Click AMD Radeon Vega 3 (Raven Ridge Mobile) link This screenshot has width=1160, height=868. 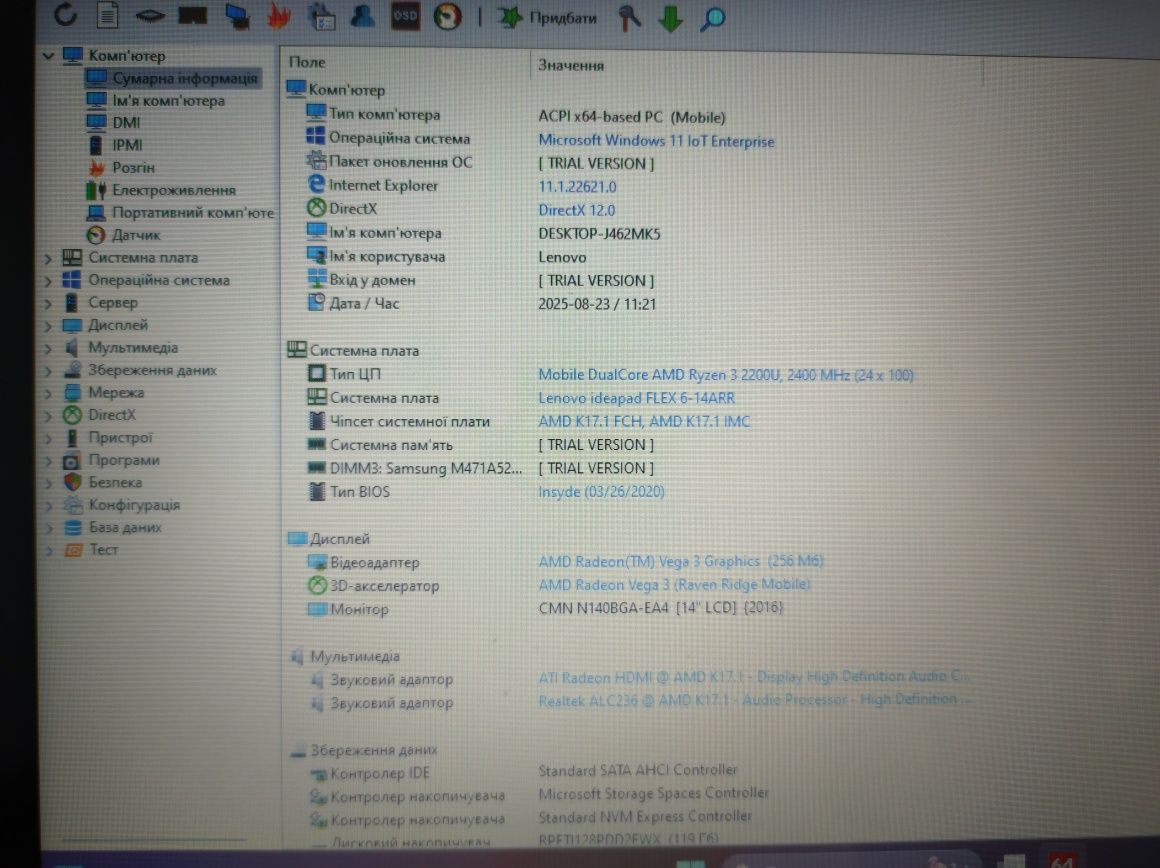tap(674, 585)
